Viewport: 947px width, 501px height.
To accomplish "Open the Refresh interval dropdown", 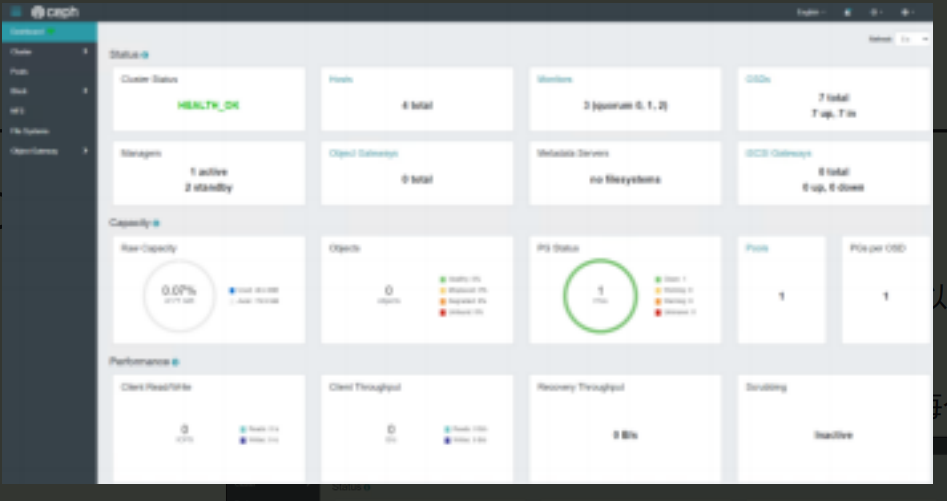I will tap(913, 39).
